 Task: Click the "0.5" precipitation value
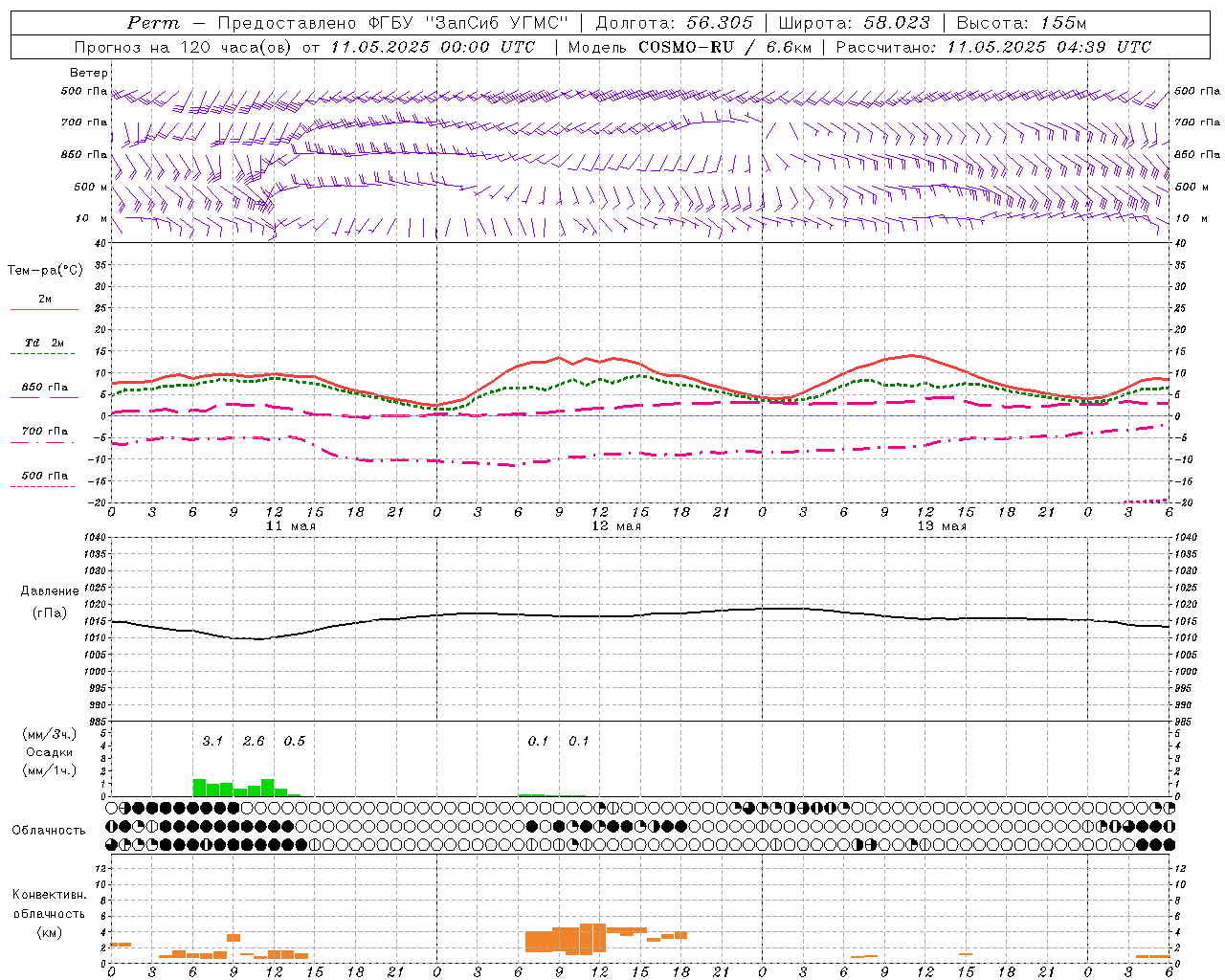point(295,741)
